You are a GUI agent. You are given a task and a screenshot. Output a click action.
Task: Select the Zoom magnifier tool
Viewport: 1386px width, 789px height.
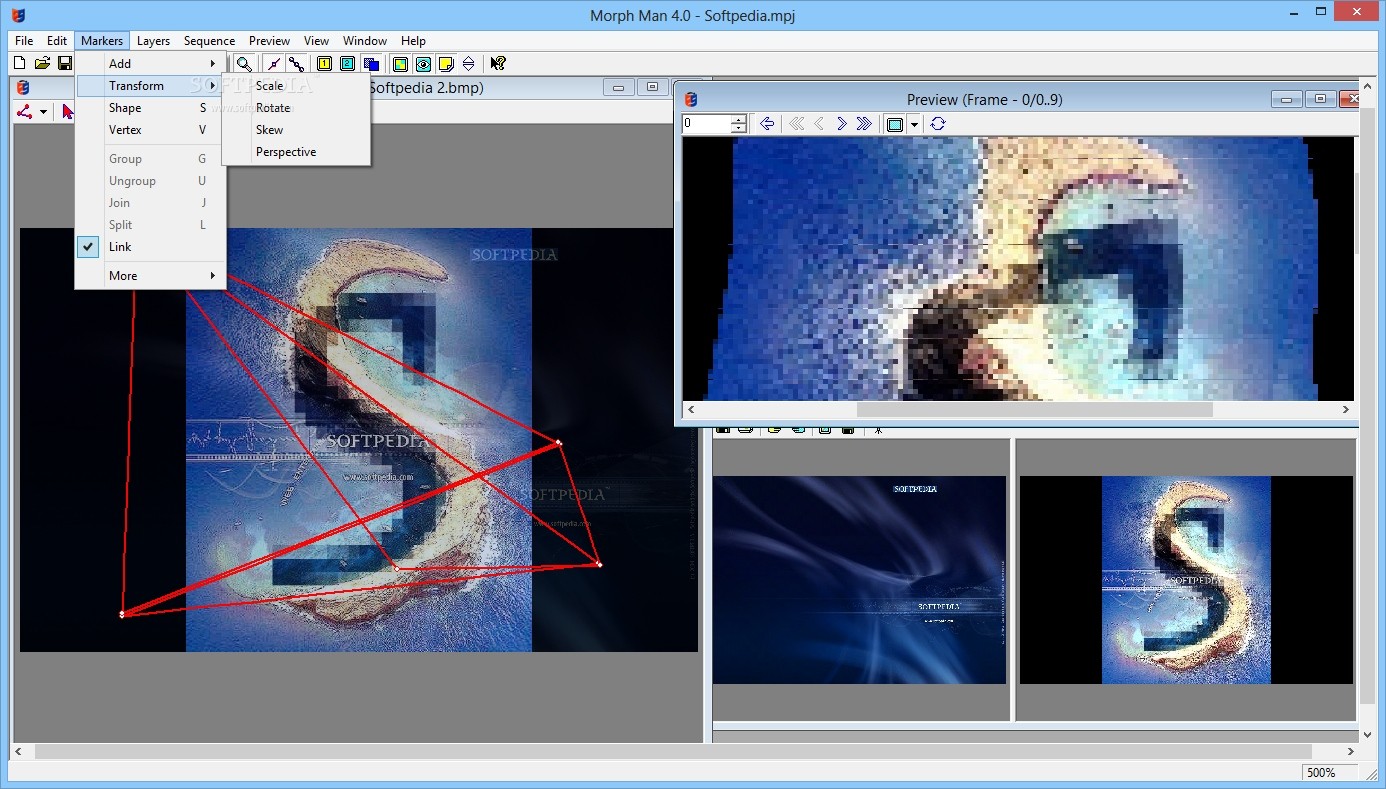pos(243,64)
